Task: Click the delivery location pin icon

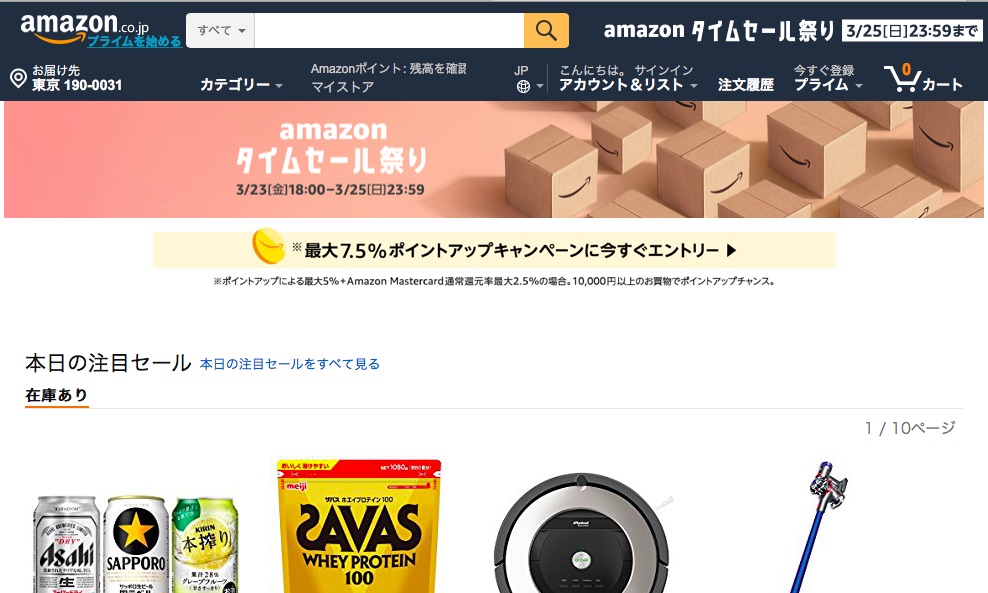Action: pos(18,78)
